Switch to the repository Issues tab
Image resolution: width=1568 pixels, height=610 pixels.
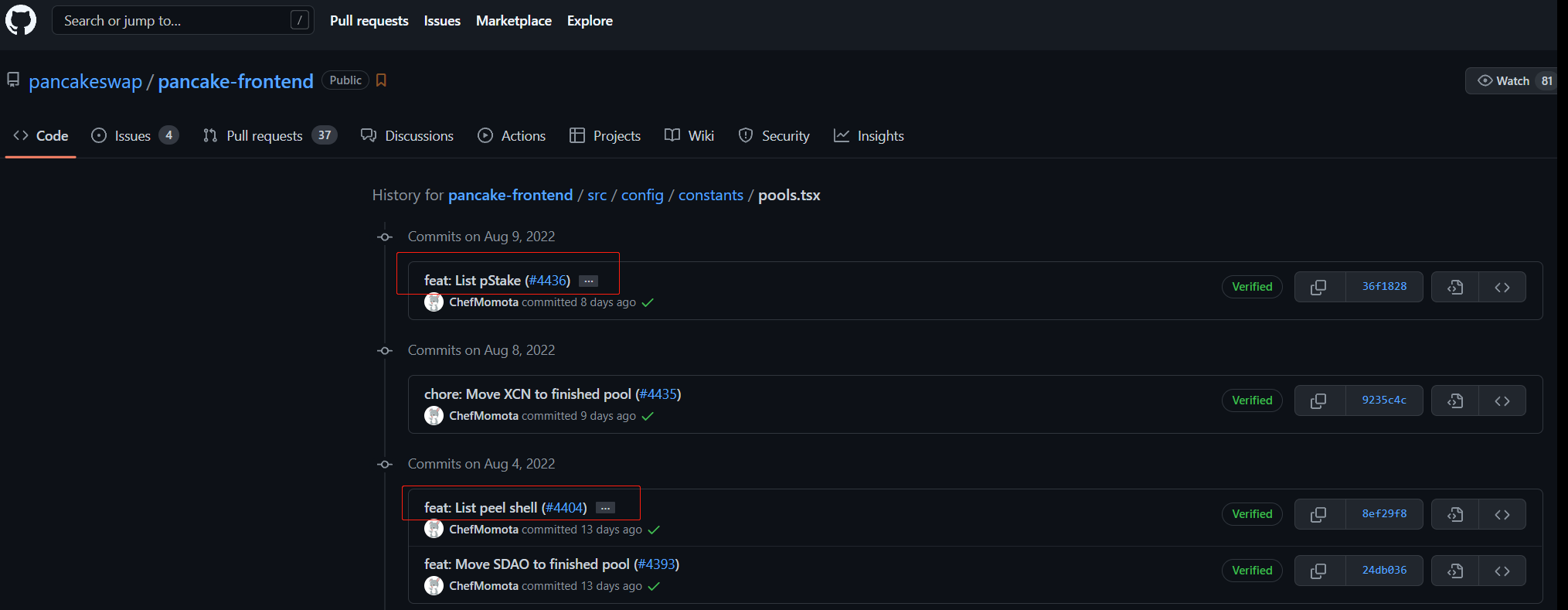(x=135, y=135)
